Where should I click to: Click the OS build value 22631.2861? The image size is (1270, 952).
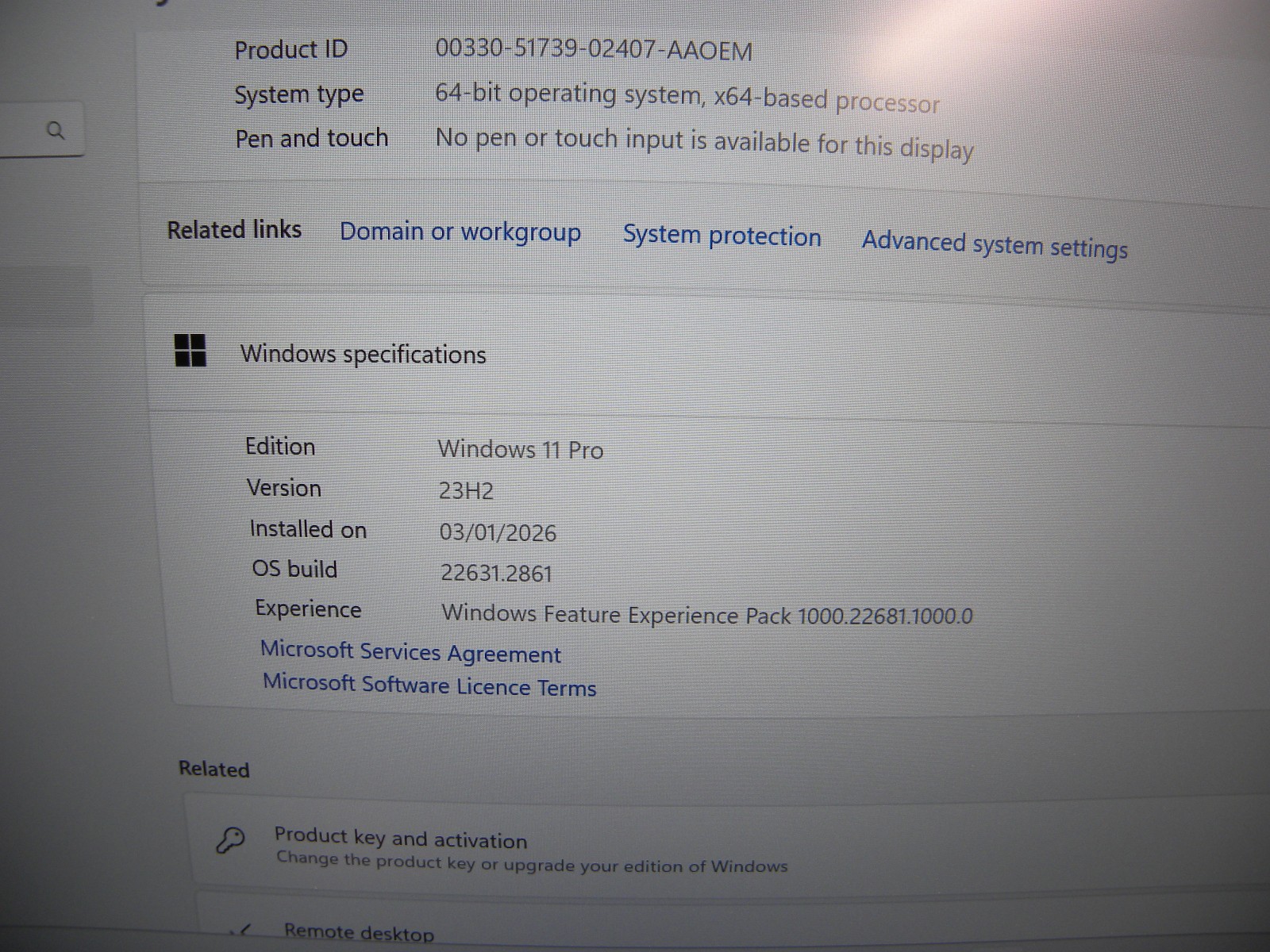(x=497, y=573)
